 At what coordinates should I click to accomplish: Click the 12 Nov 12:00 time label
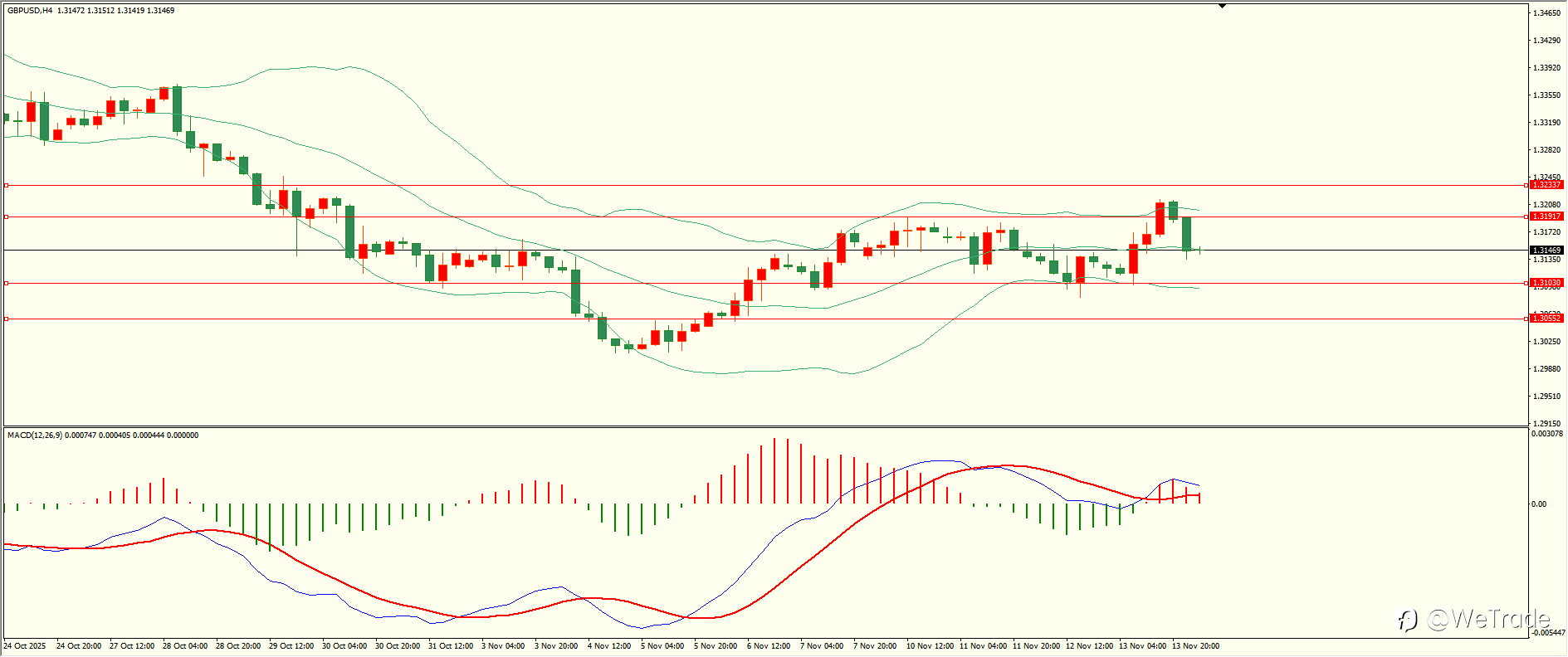(x=1089, y=646)
